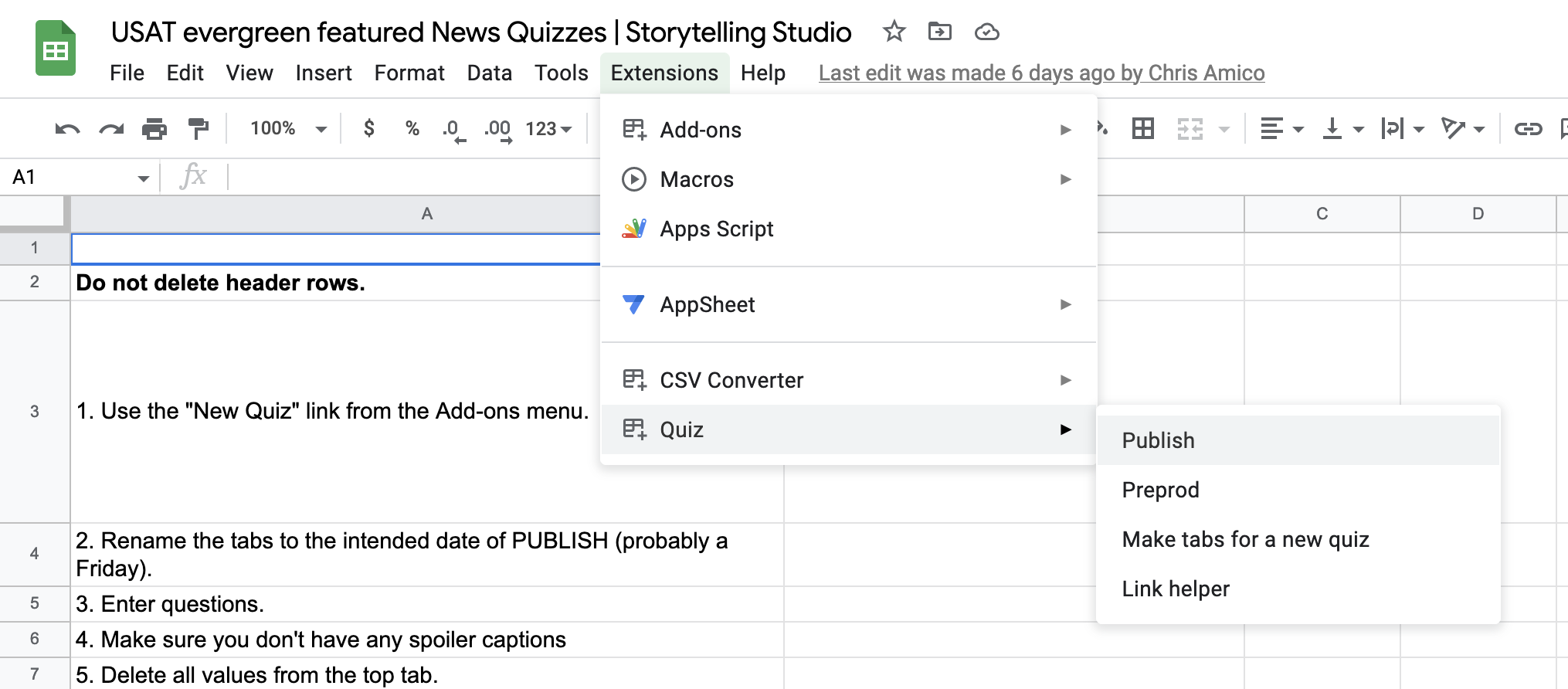
Task: Choose Publish from Quiz submenu
Action: click(1298, 440)
